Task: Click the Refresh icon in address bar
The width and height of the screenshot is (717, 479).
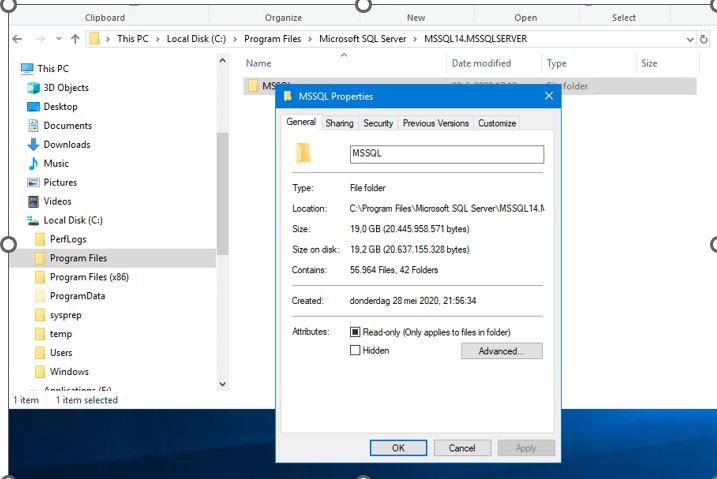Action: tap(706, 39)
